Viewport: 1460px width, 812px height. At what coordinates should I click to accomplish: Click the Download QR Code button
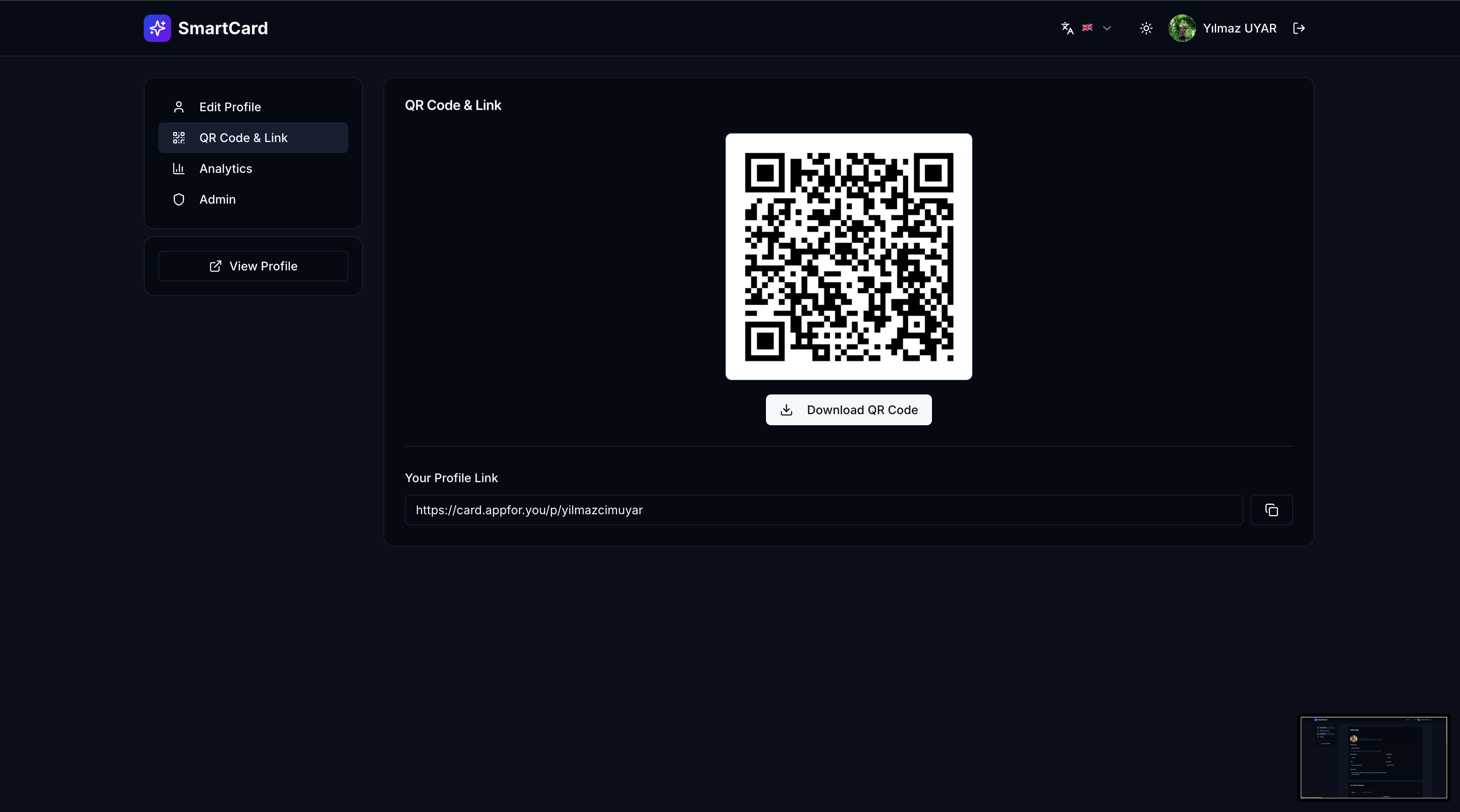(x=848, y=410)
